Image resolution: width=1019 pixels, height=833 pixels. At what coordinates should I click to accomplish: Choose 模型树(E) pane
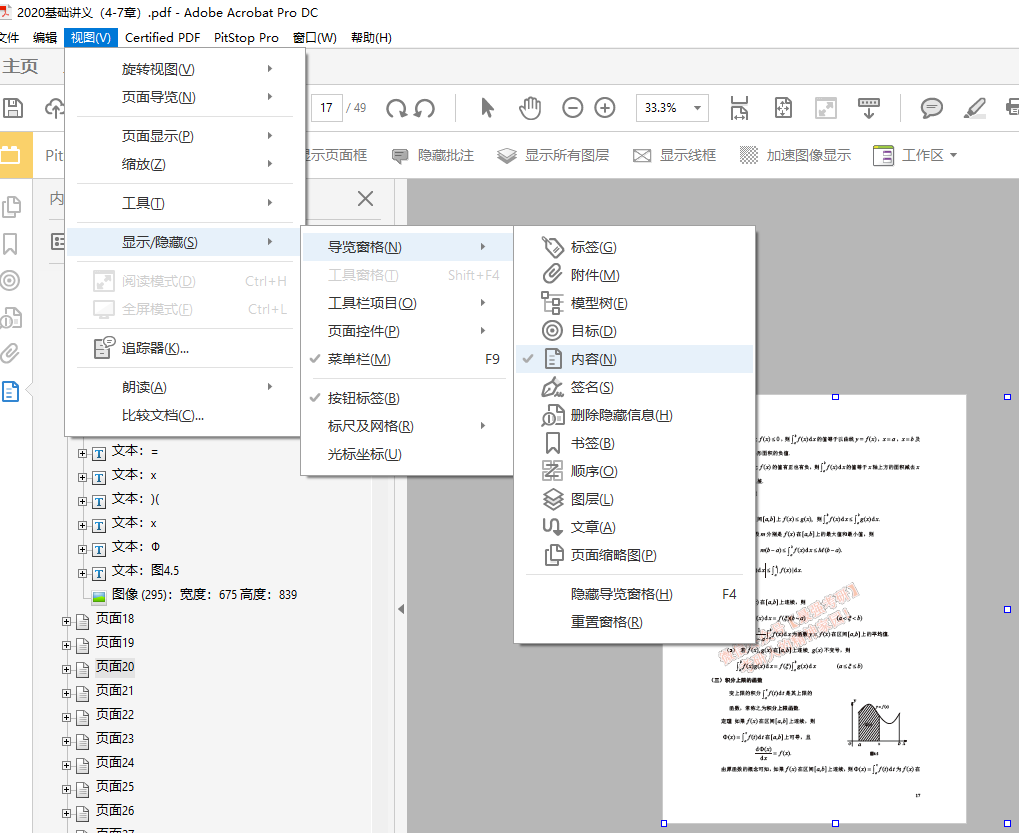[635, 303]
